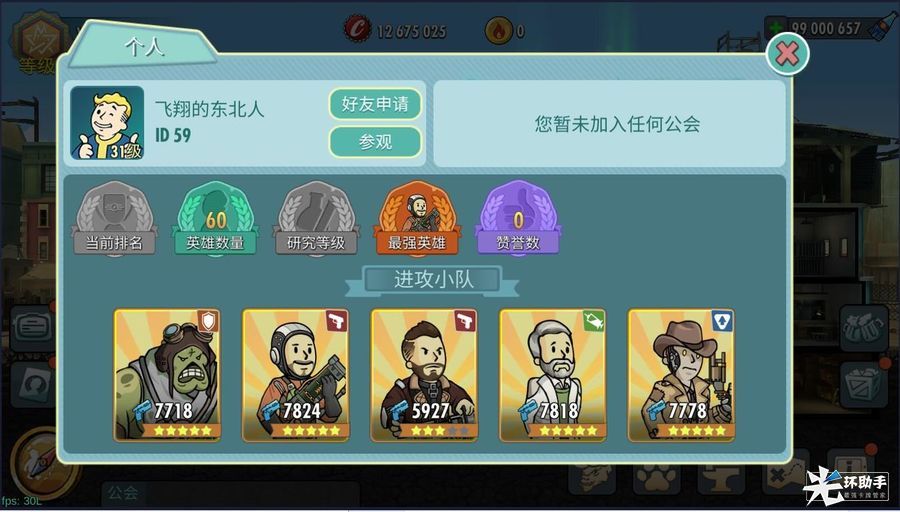Select the bearded hero card 5927
The width and height of the screenshot is (900, 512).
(424, 375)
